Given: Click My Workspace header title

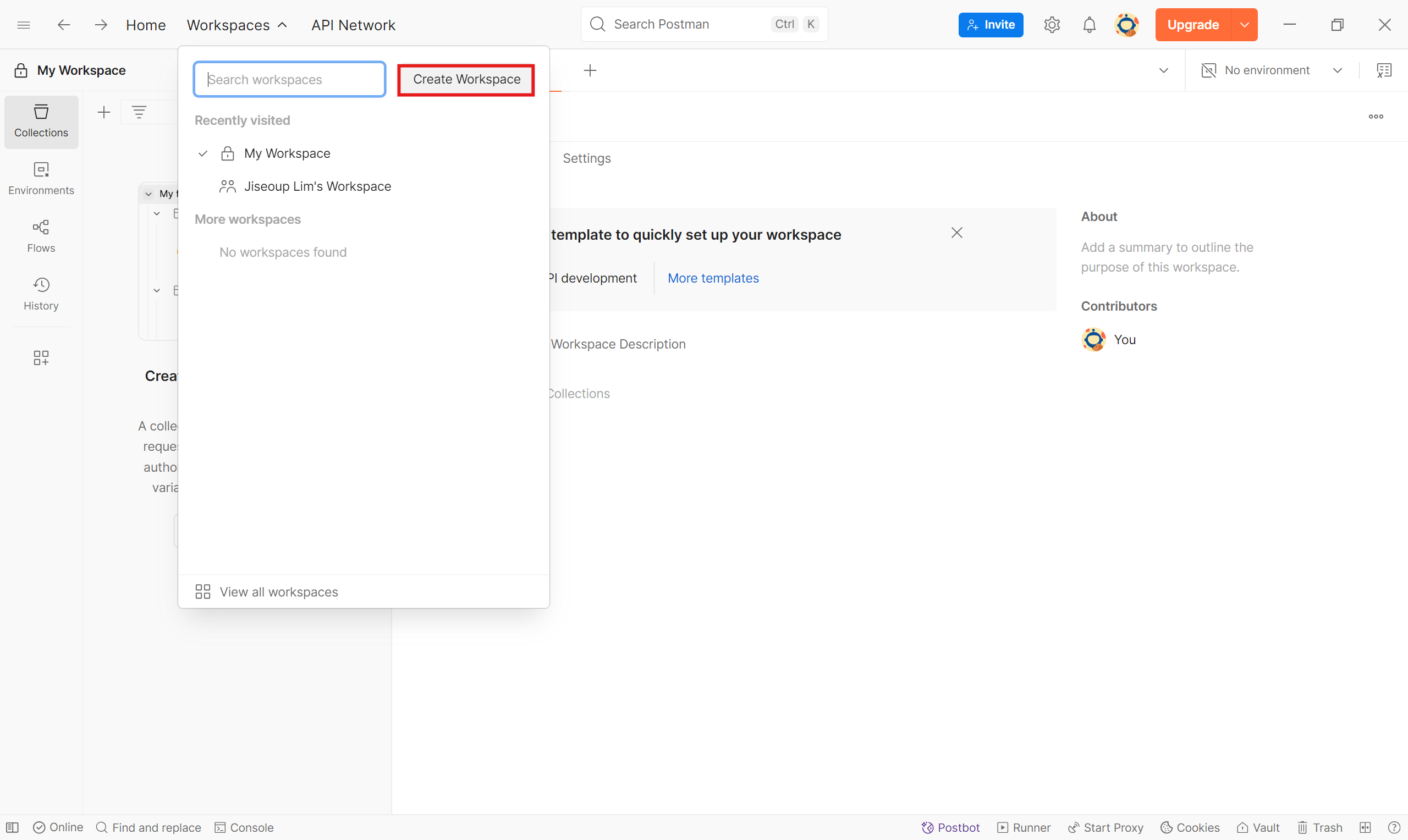Looking at the screenshot, I should 81,70.
